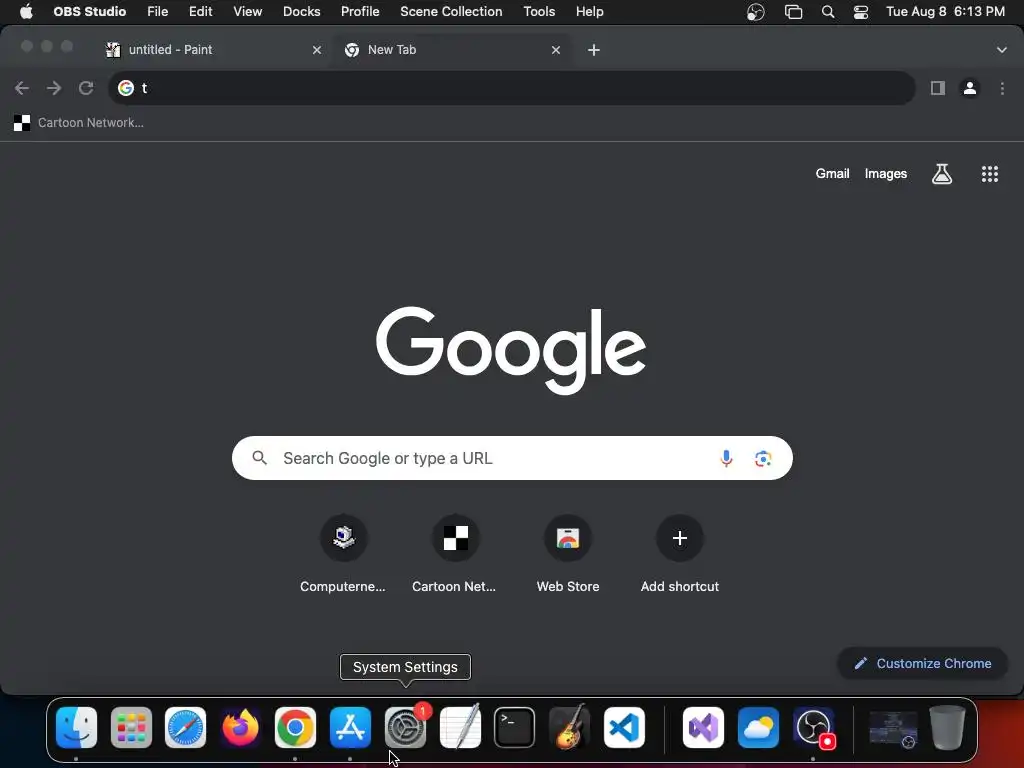Open the Gmail link

[832, 174]
